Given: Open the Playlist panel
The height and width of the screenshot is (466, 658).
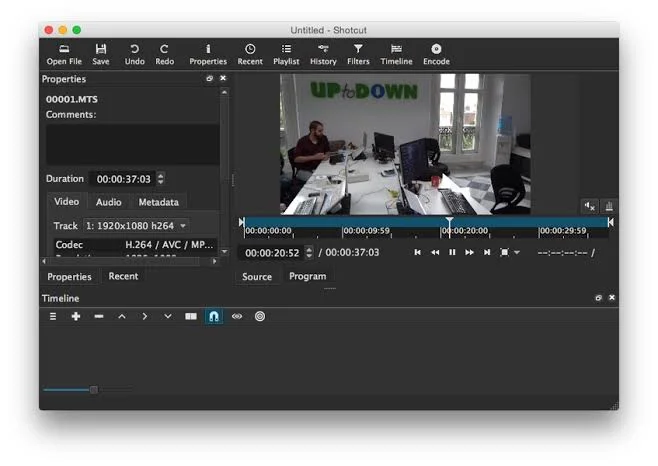Looking at the screenshot, I should click(286, 53).
